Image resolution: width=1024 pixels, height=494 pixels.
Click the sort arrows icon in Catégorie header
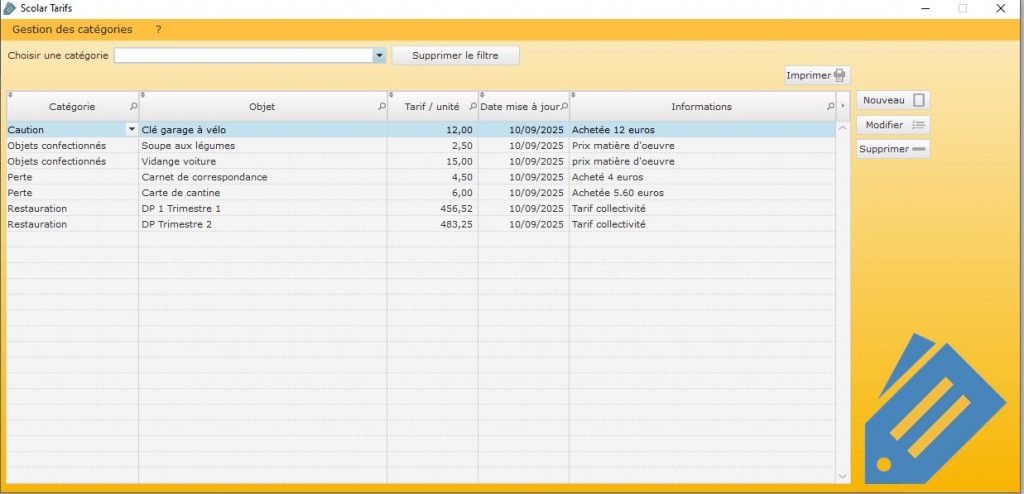click(10, 96)
